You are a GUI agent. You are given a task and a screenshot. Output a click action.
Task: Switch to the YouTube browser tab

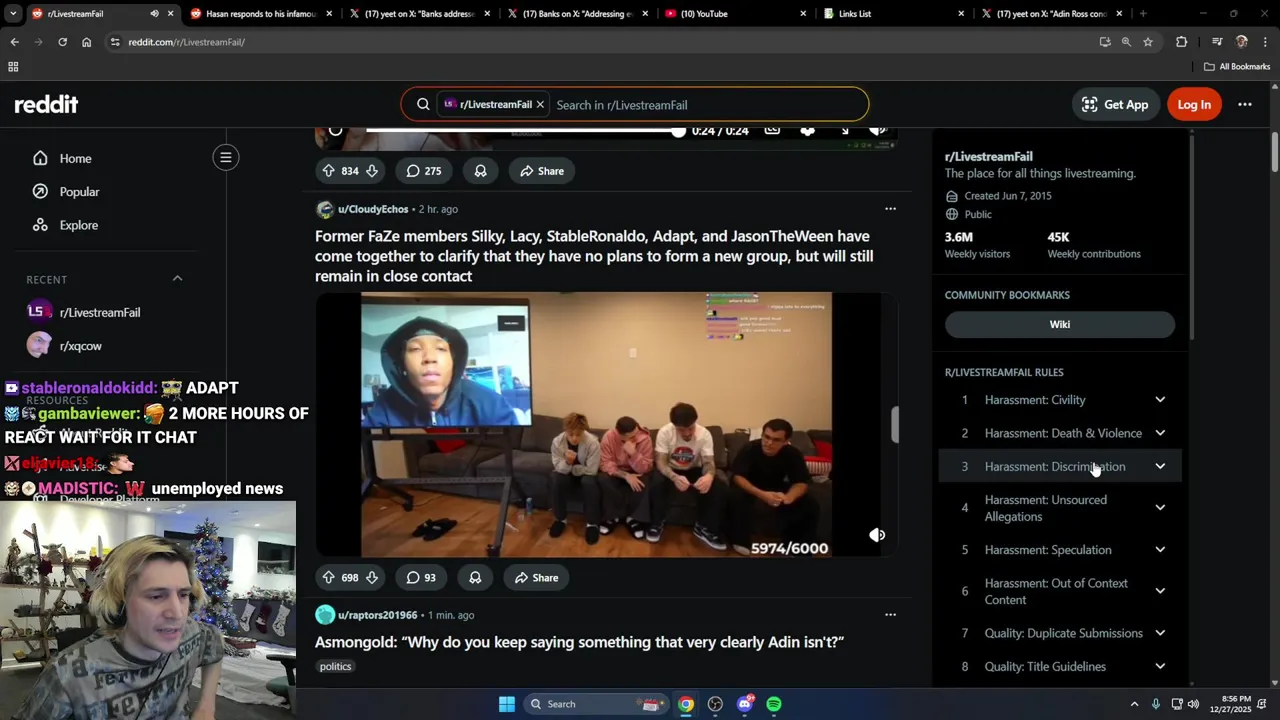pos(735,14)
